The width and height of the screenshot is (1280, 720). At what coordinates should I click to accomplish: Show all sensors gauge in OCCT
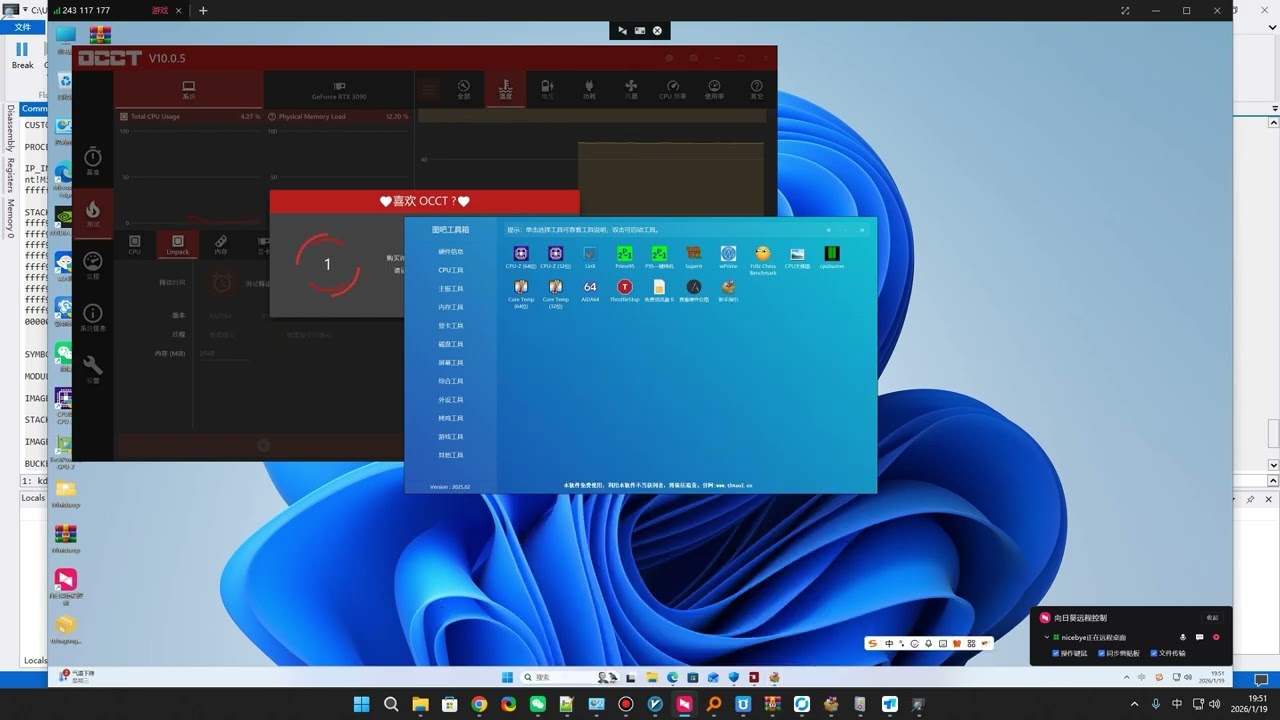[463, 90]
